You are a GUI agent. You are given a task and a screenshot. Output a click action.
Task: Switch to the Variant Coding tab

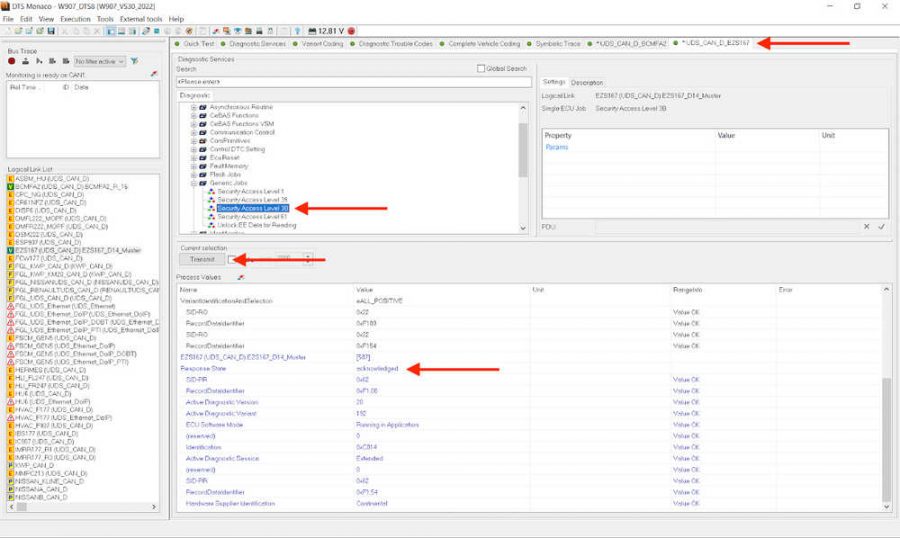321,44
